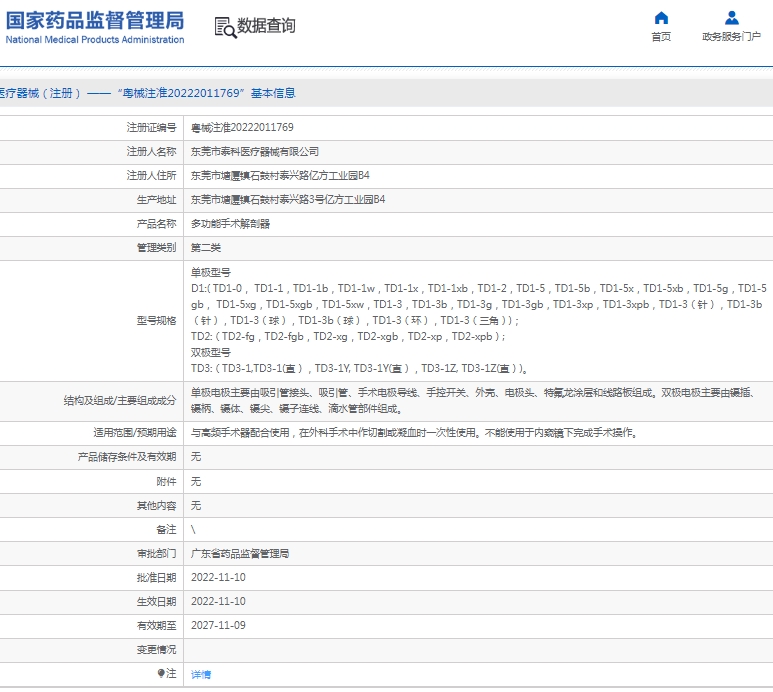773x692 pixels.
Task: Click the 产品储存条件及有效期 row label
Action: pos(127,457)
